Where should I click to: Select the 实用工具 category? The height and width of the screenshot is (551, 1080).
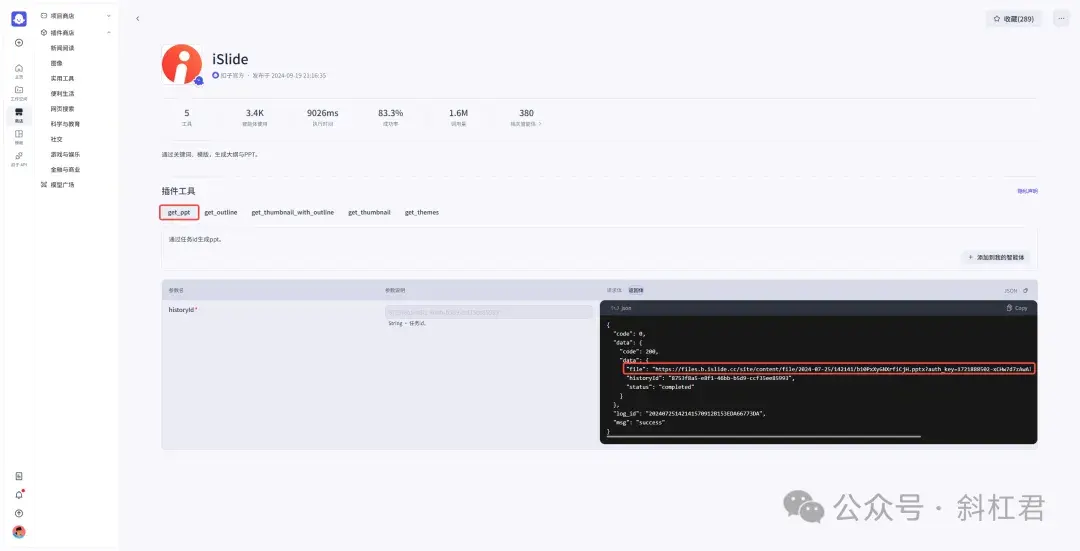tap(62, 79)
